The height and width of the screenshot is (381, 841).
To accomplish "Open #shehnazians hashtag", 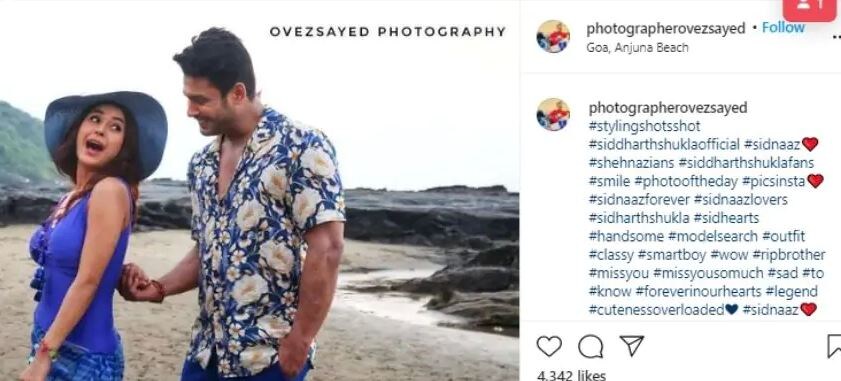I will pyautogui.click(x=631, y=163).
